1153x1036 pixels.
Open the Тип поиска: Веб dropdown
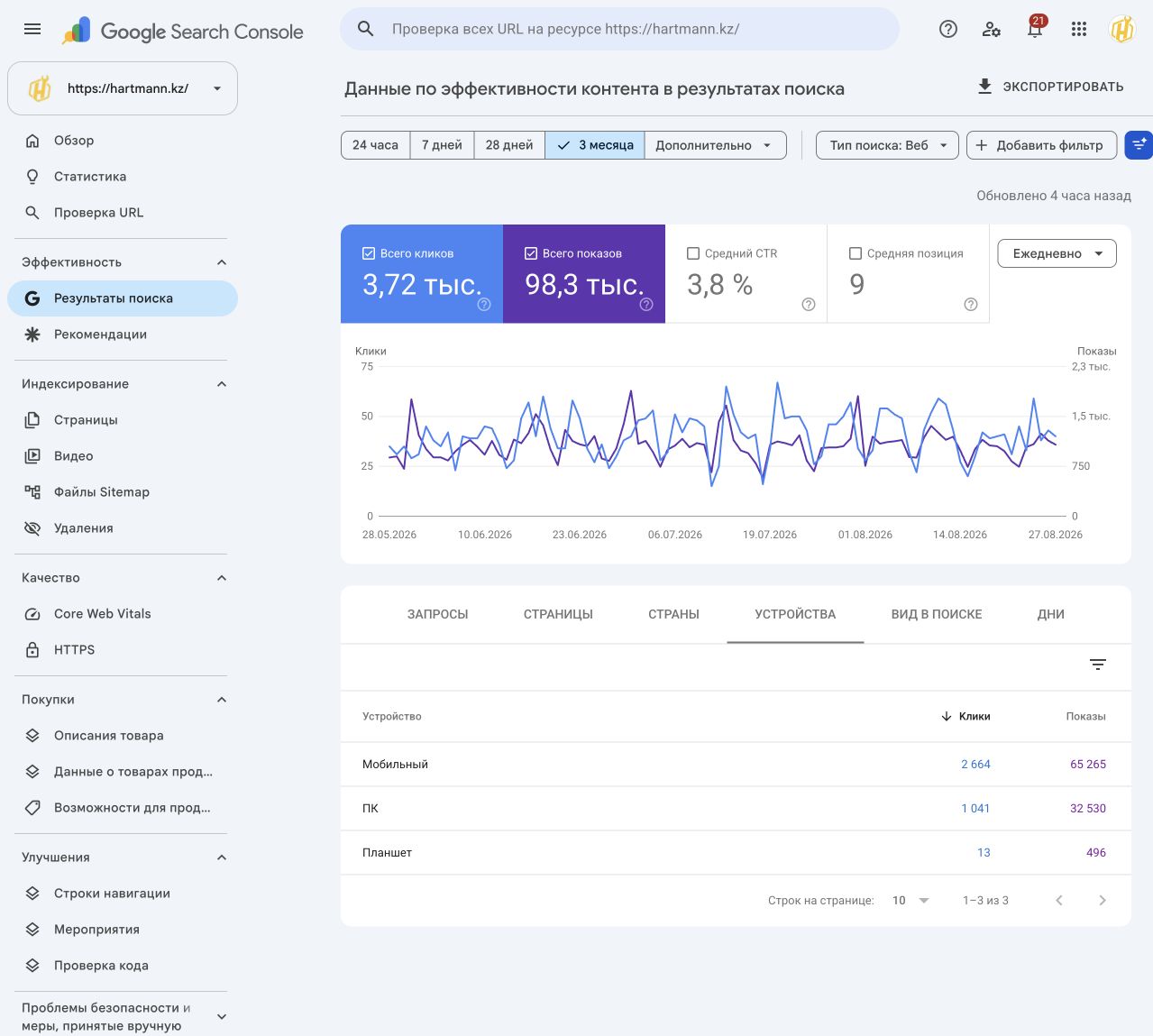coord(887,145)
